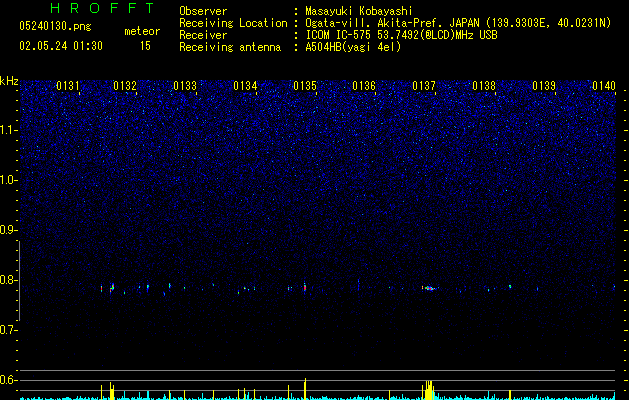This screenshot has width=629, height=400.
Task: Click the 0140 time marker
Action: tap(604, 86)
